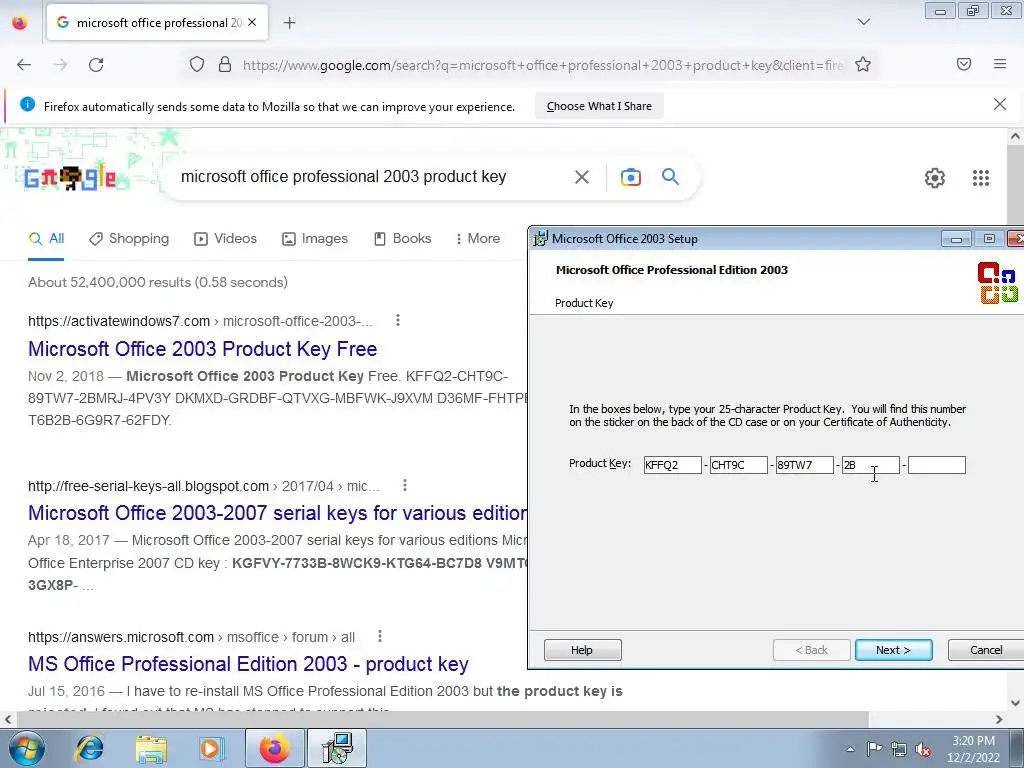
Task: Open options for the activatewindows7.com result
Action: tap(398, 320)
